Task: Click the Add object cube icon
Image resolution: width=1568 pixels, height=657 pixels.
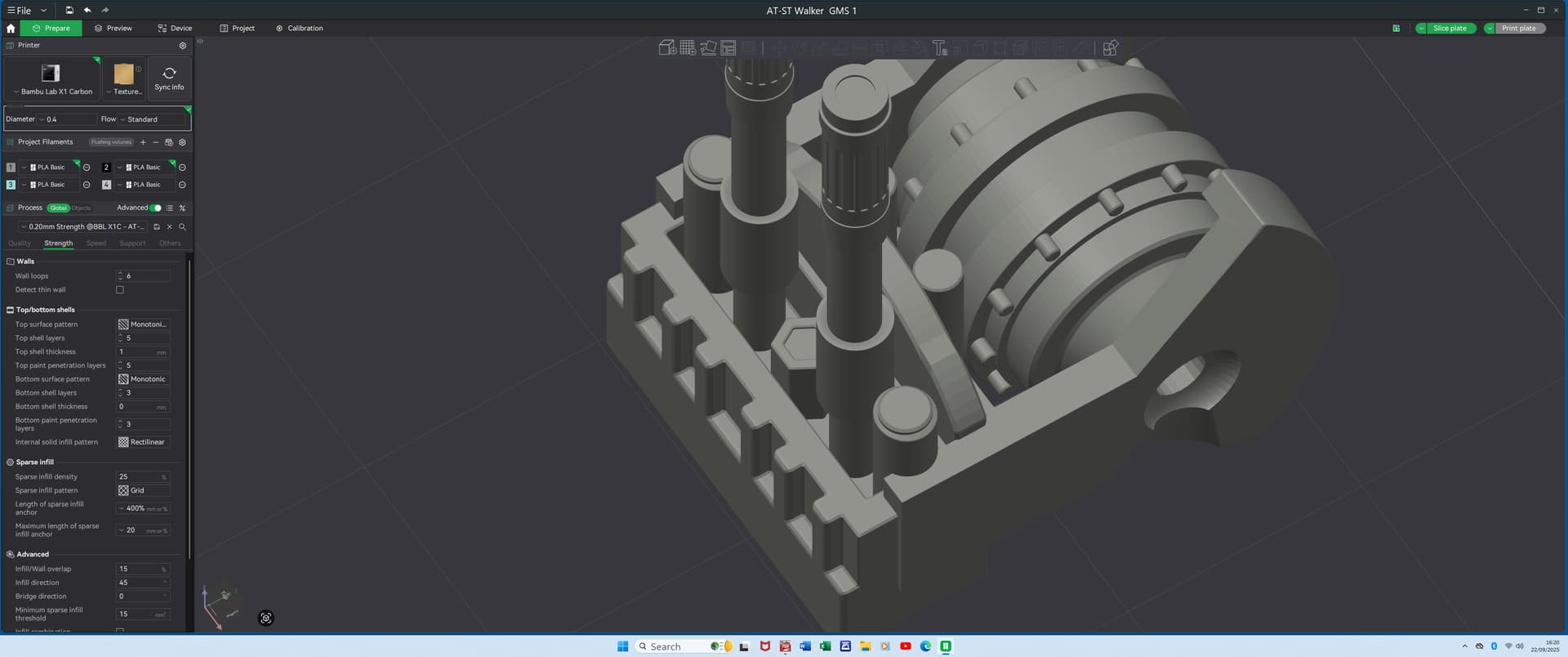Action: 667,48
